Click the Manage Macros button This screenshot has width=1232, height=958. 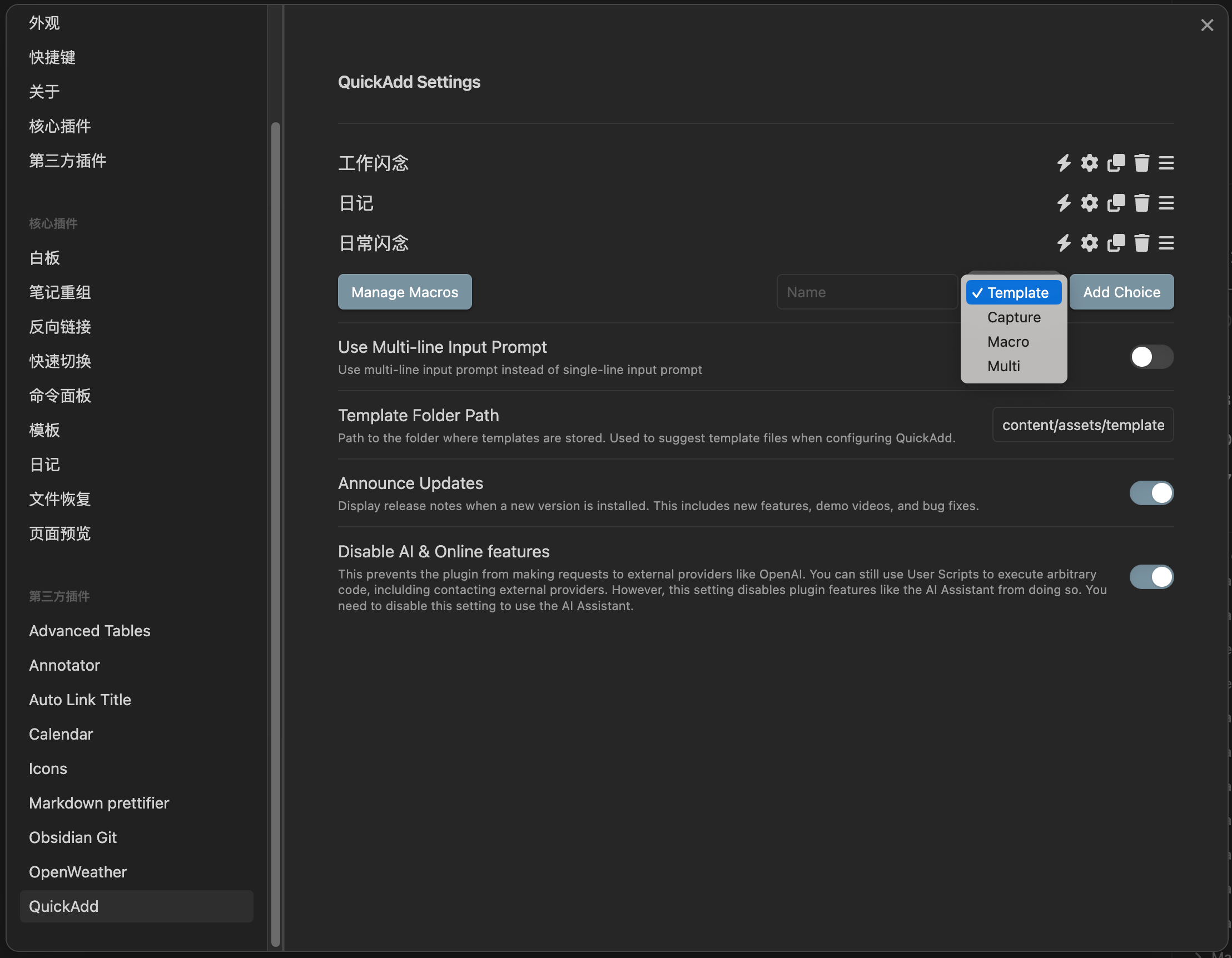pos(405,292)
